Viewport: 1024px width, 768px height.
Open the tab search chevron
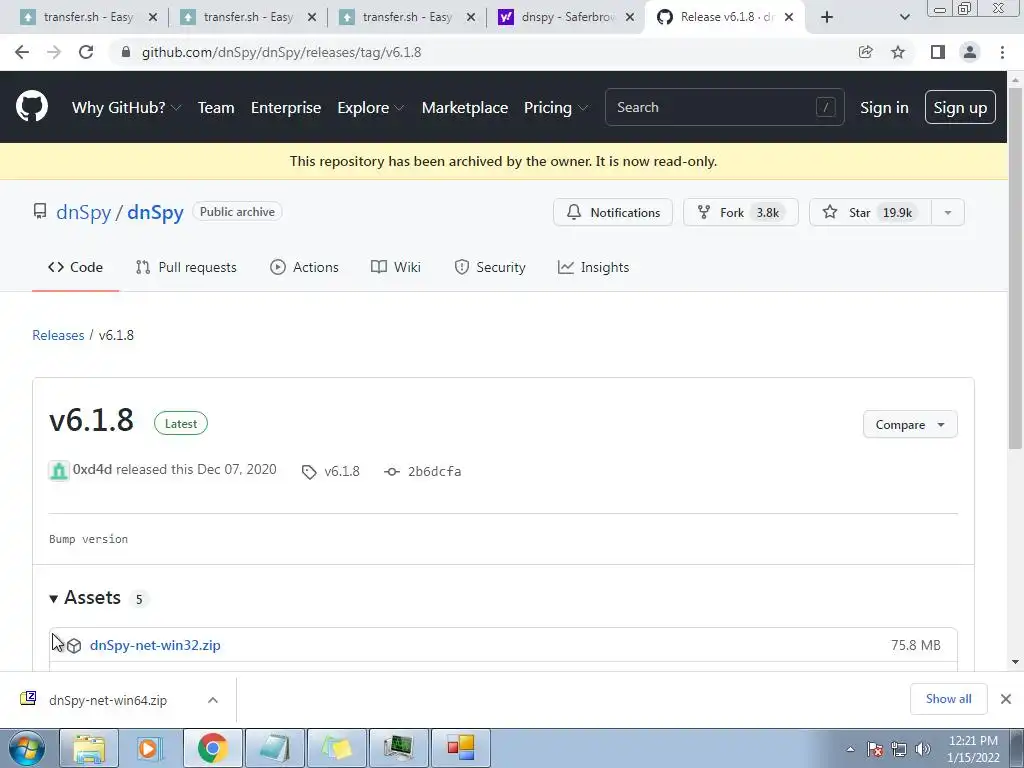click(x=904, y=17)
